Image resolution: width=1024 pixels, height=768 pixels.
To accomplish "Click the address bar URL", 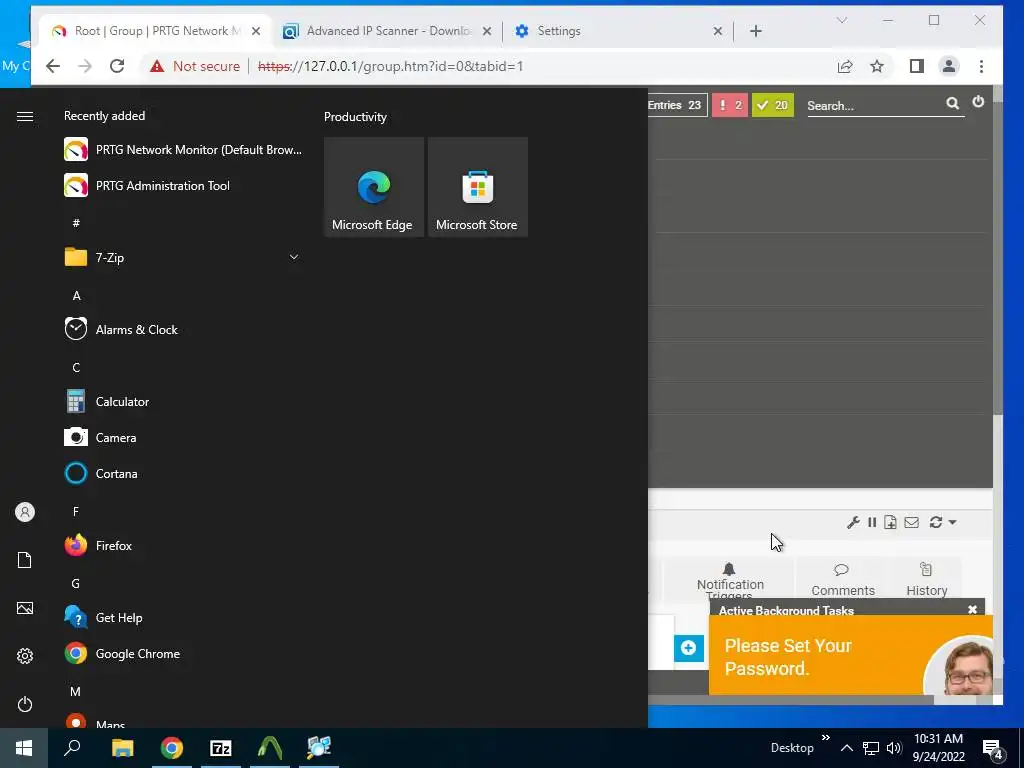I will [391, 66].
